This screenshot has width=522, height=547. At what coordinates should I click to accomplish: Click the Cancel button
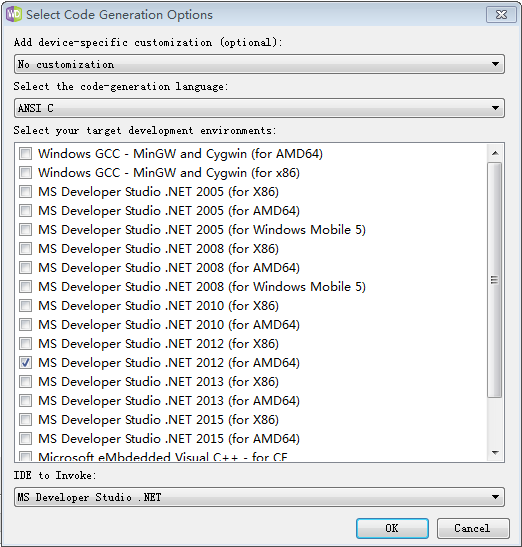click(473, 528)
